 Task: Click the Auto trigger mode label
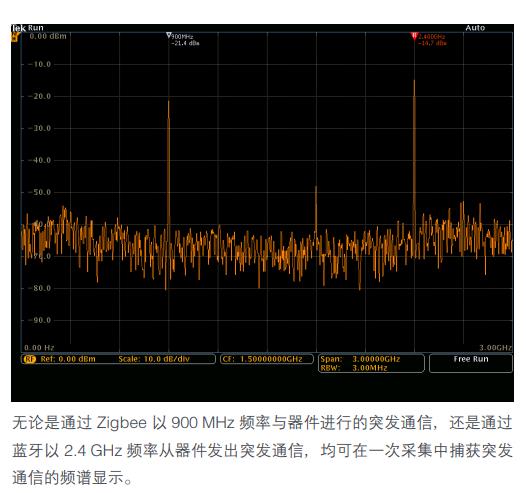[475, 28]
